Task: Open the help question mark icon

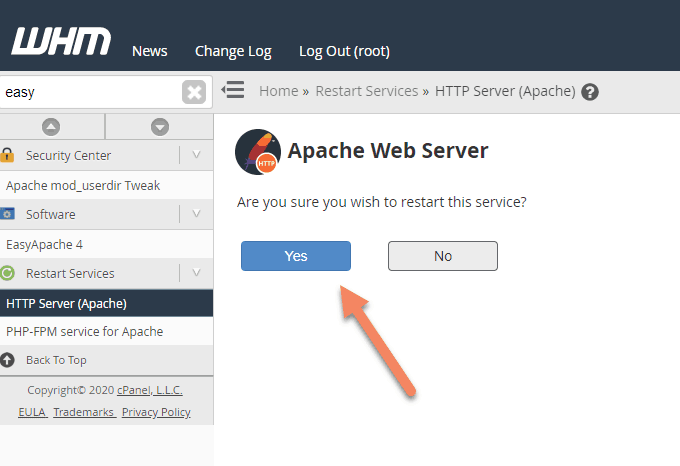Action: click(x=590, y=92)
